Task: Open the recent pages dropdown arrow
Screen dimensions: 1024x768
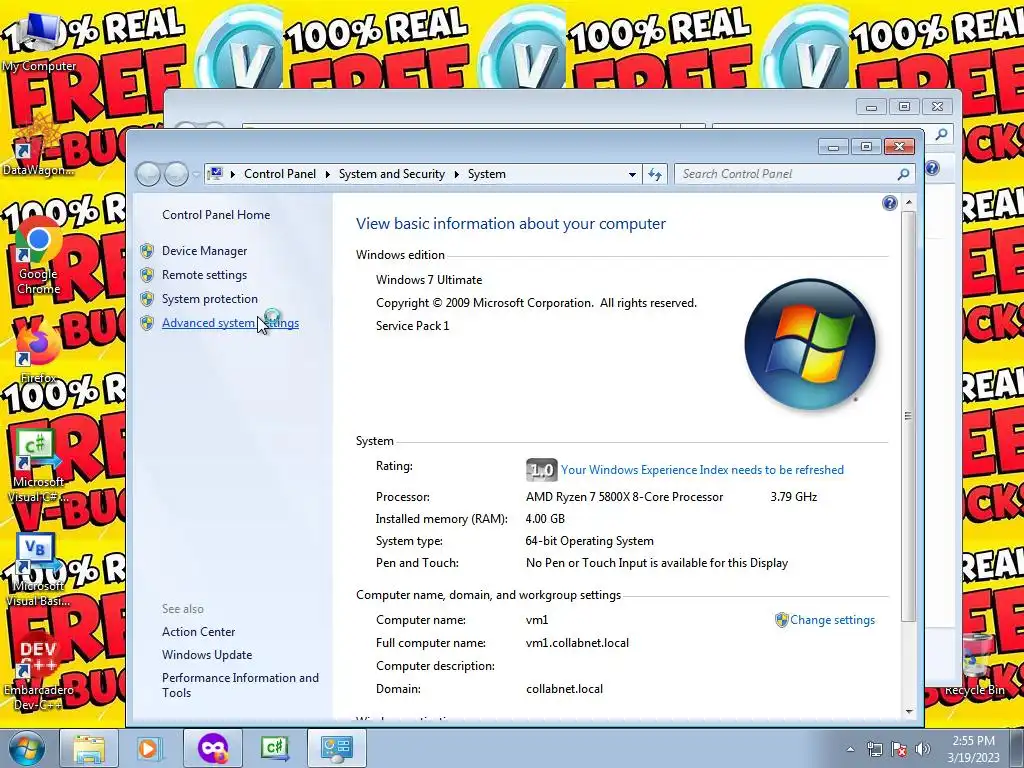Action: (x=196, y=174)
